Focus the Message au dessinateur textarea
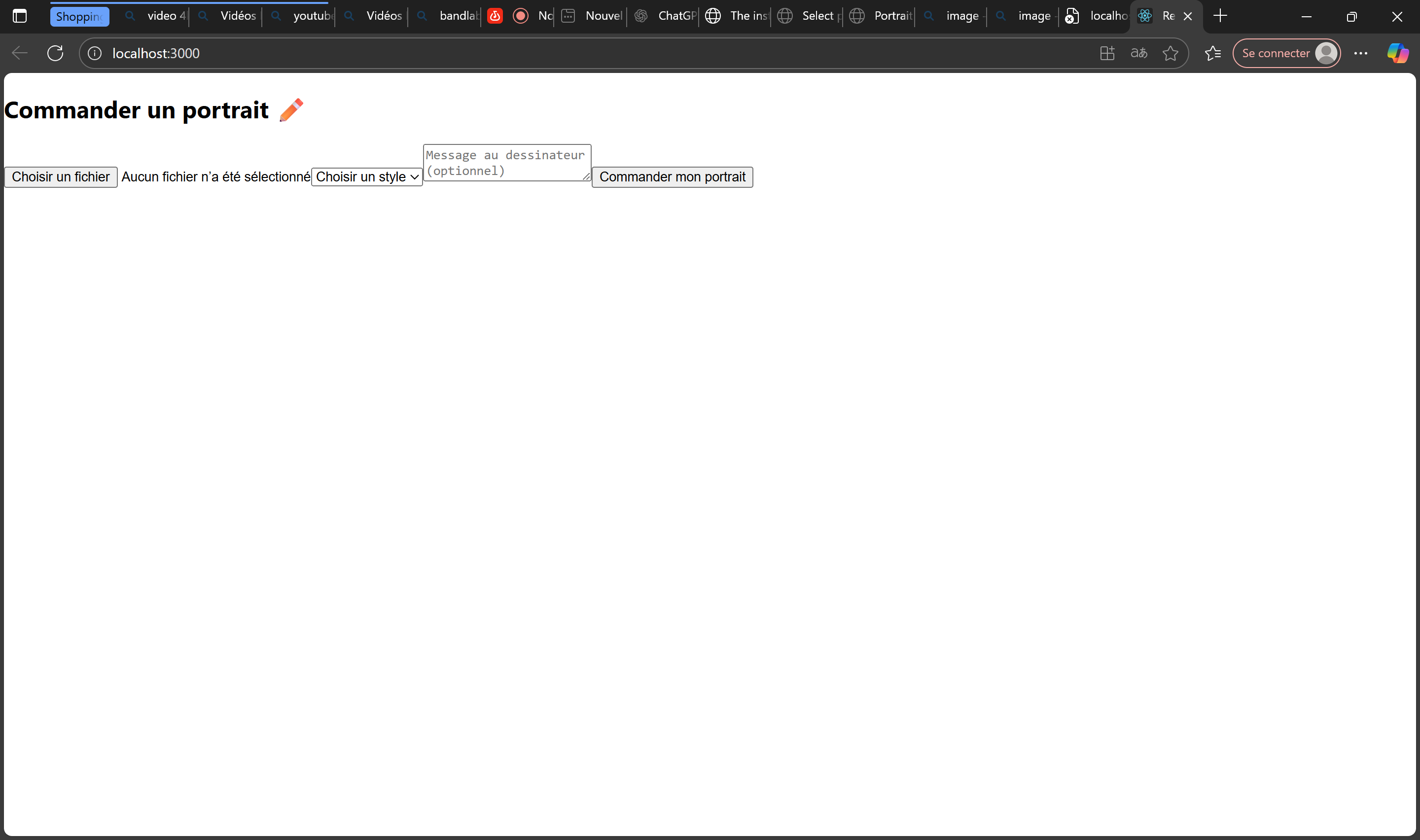 click(x=507, y=163)
